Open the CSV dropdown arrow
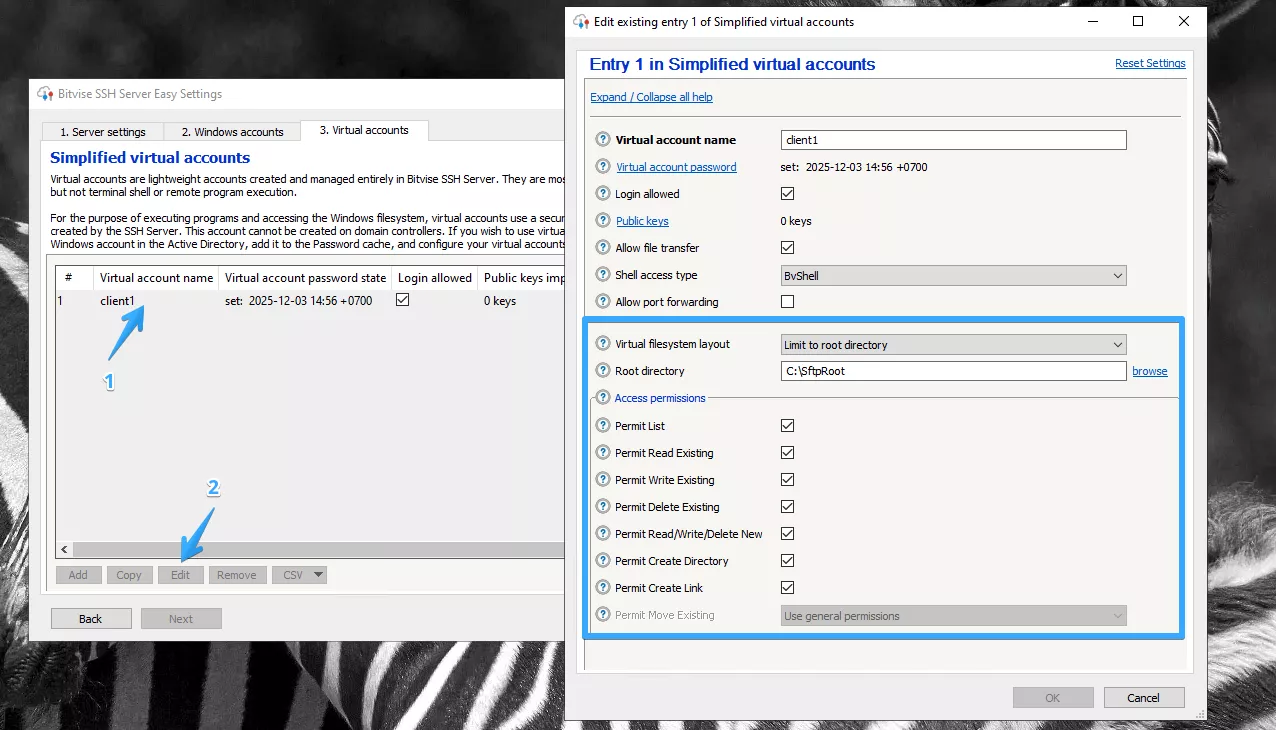 point(318,575)
